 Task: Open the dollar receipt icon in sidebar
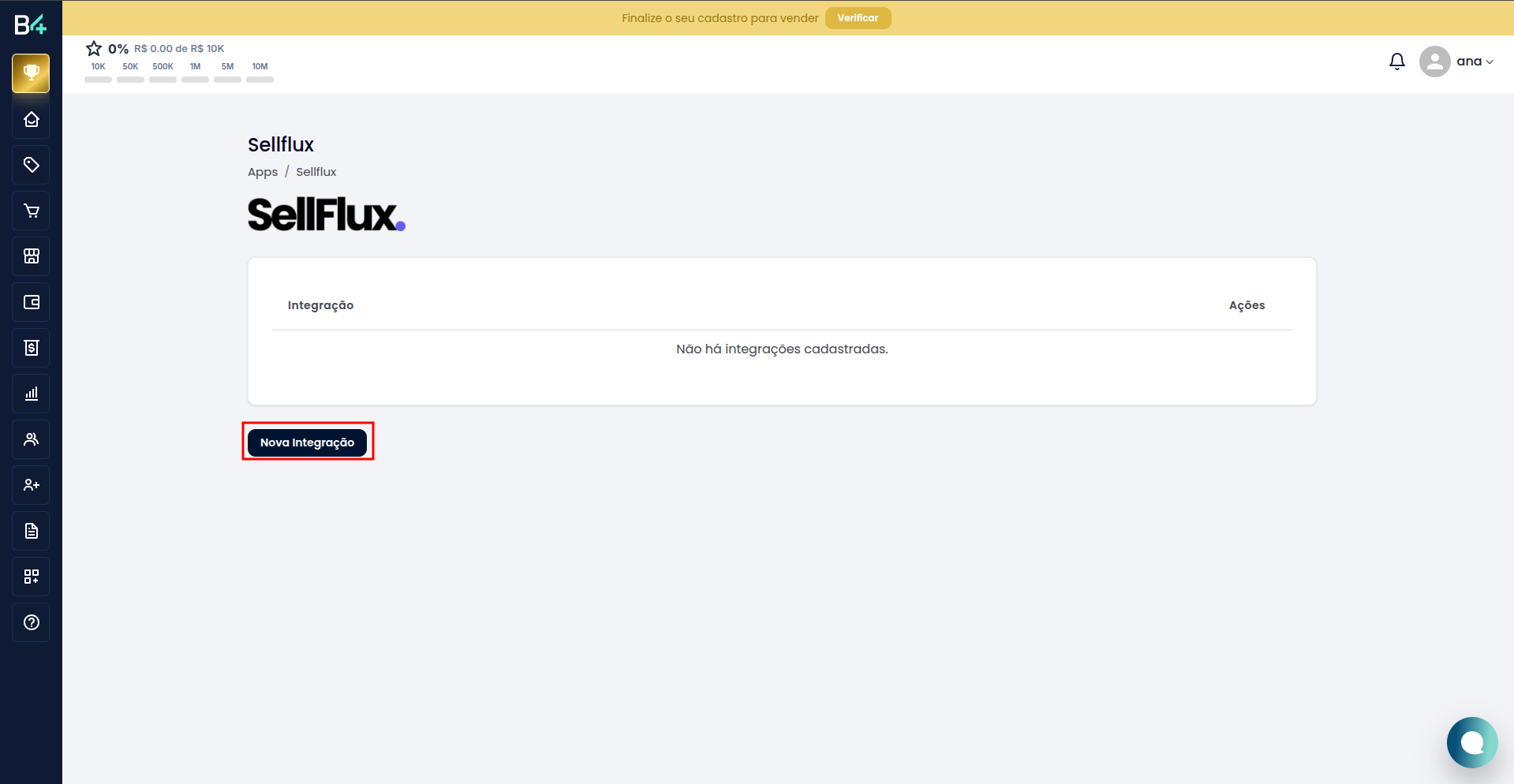point(31,348)
